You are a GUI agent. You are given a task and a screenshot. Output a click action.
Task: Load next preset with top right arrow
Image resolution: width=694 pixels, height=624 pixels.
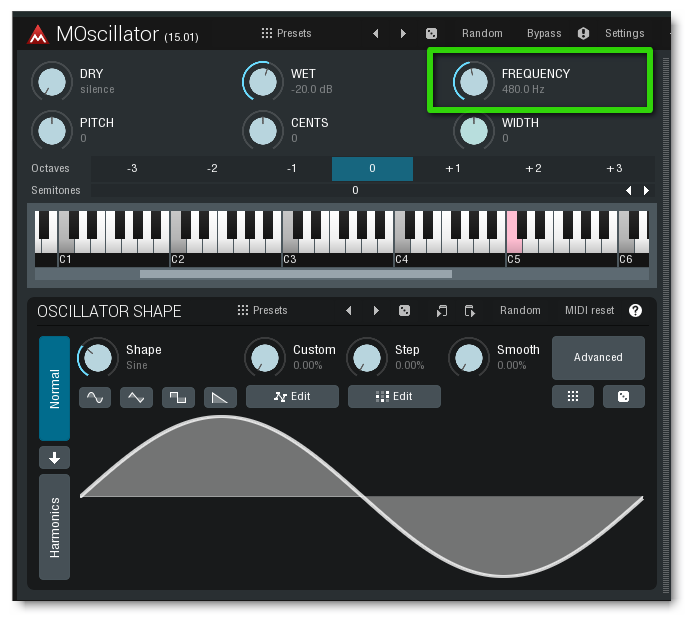tap(403, 34)
